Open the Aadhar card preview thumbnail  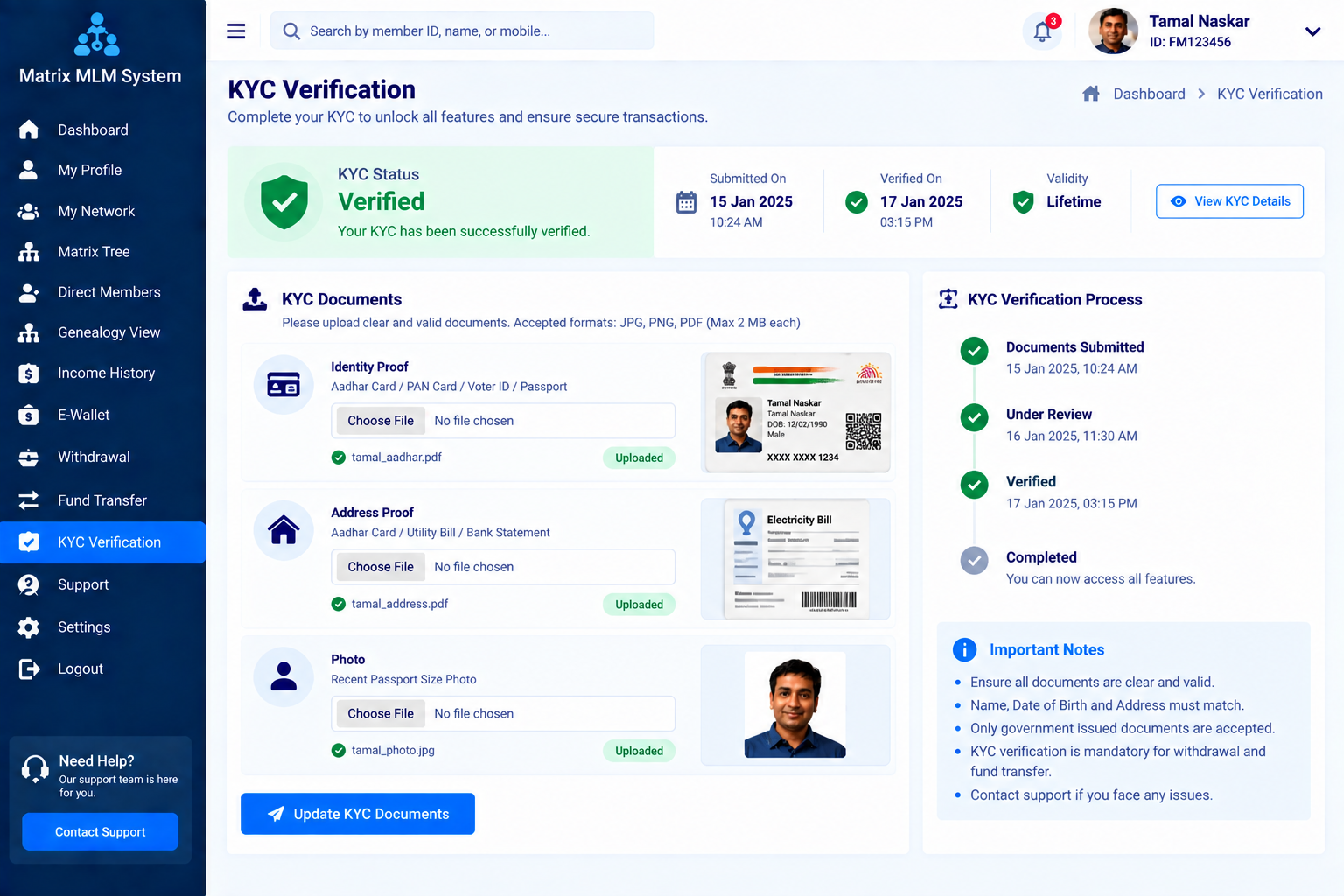(797, 412)
